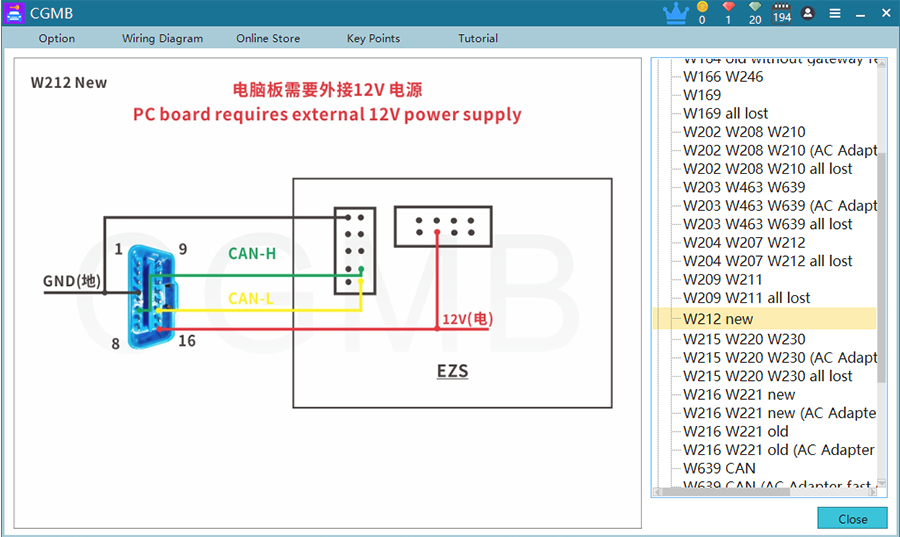
Task: Click the blue crown VIP icon
Action: tap(676, 13)
